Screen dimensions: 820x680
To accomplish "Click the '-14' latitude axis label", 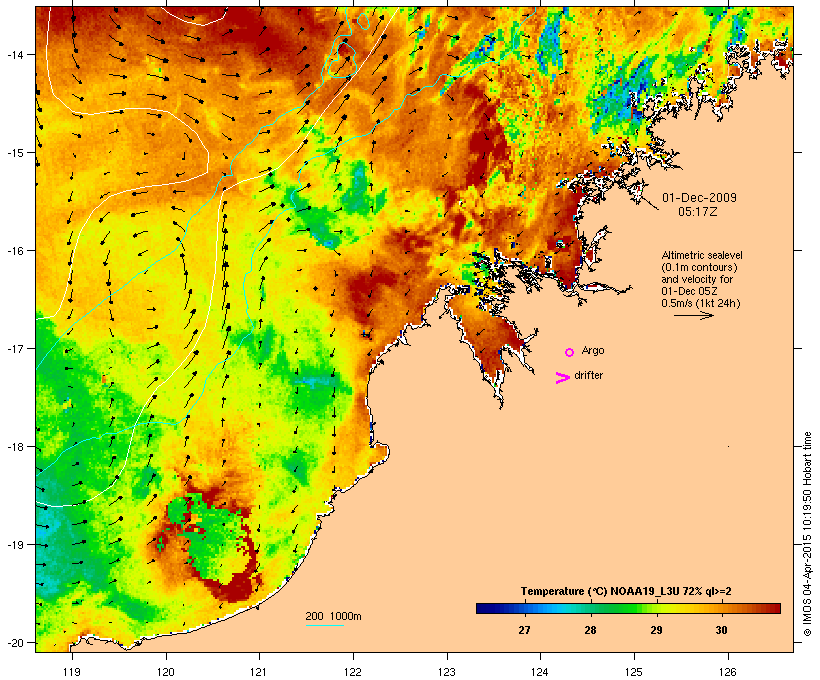I will click(x=15, y=55).
